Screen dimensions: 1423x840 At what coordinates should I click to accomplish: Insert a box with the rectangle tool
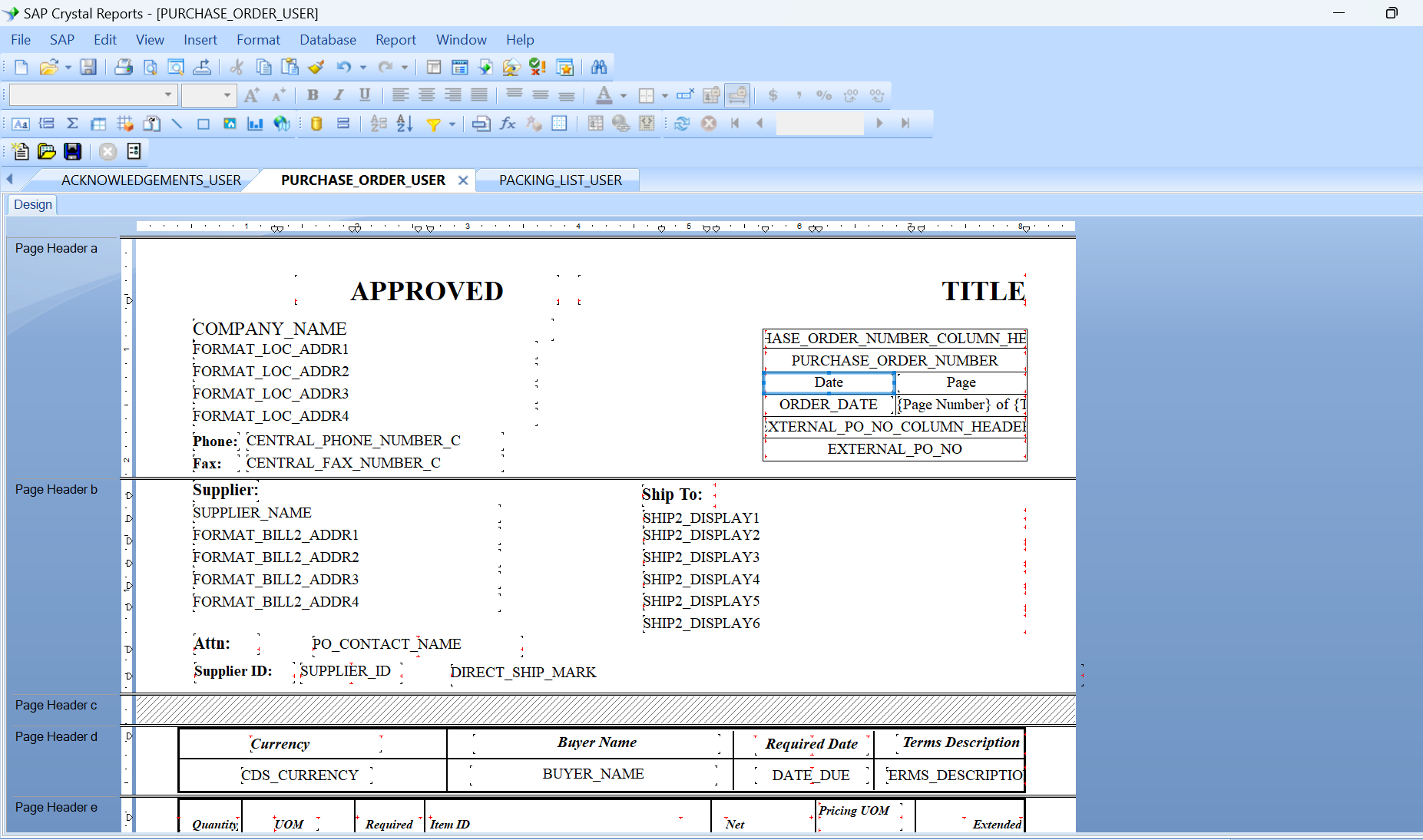click(x=204, y=124)
